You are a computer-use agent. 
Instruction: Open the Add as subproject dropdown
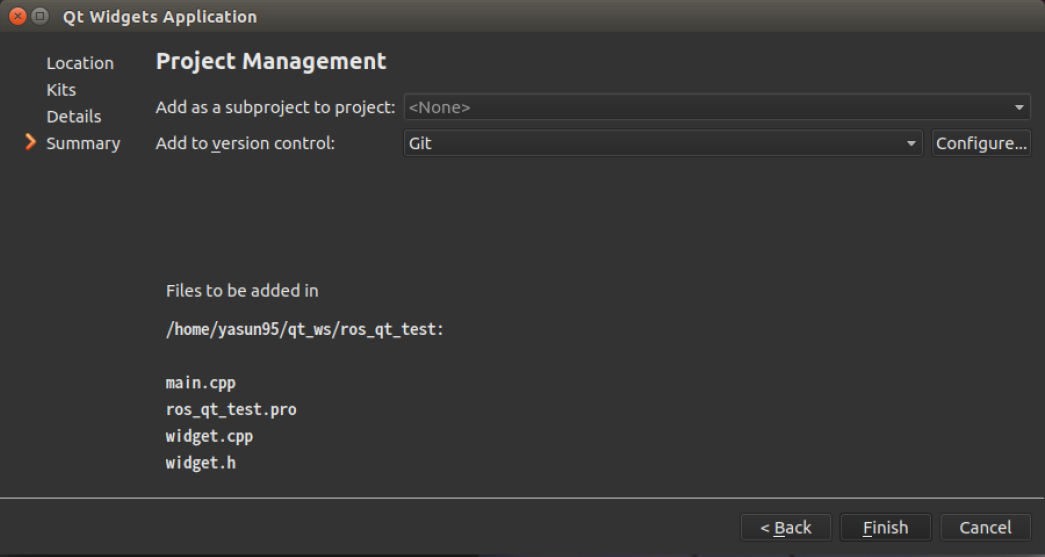click(x=717, y=107)
